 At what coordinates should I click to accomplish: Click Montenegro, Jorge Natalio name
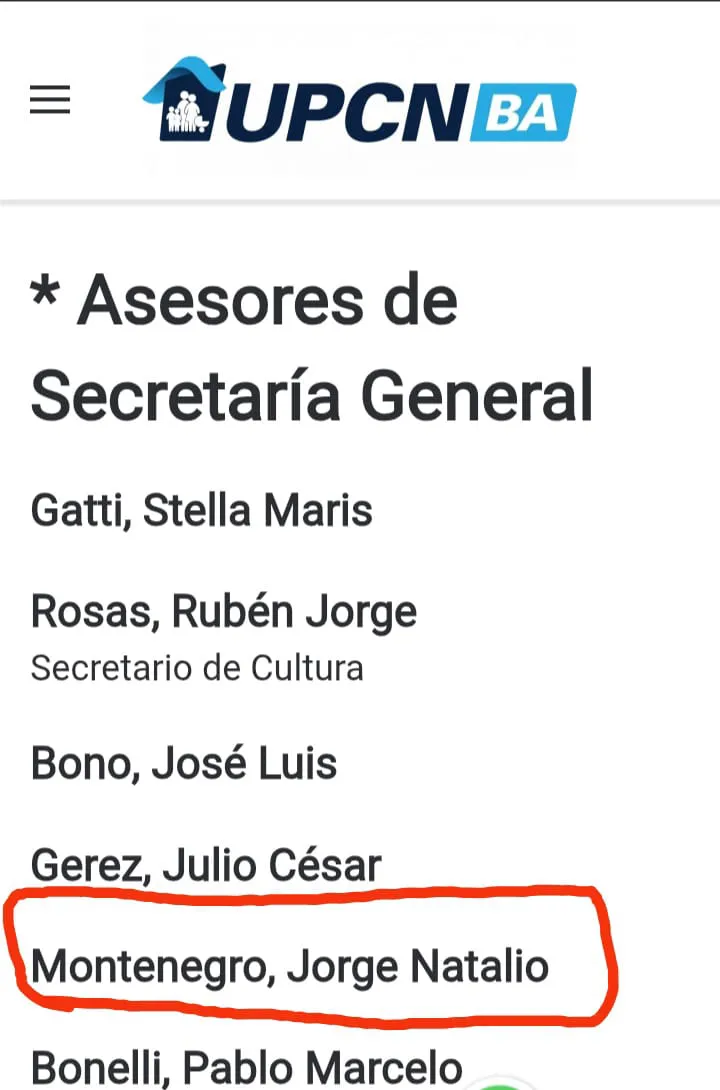point(290,967)
